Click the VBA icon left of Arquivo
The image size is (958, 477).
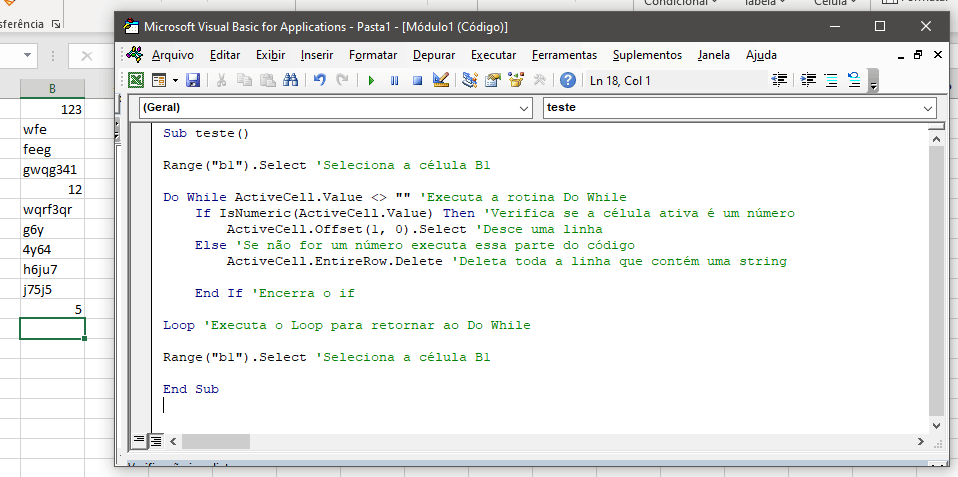coord(134,54)
